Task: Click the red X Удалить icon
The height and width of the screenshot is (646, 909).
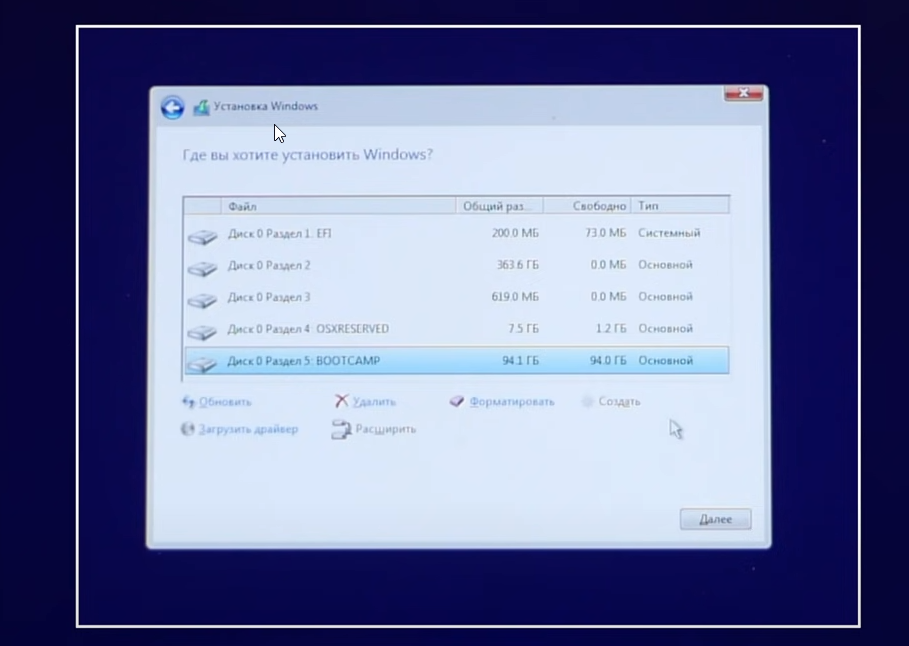Action: pyautogui.click(x=341, y=401)
